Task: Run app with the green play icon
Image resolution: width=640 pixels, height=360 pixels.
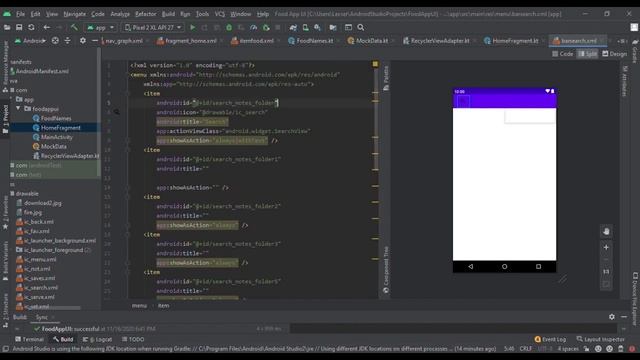Action: 193,27
